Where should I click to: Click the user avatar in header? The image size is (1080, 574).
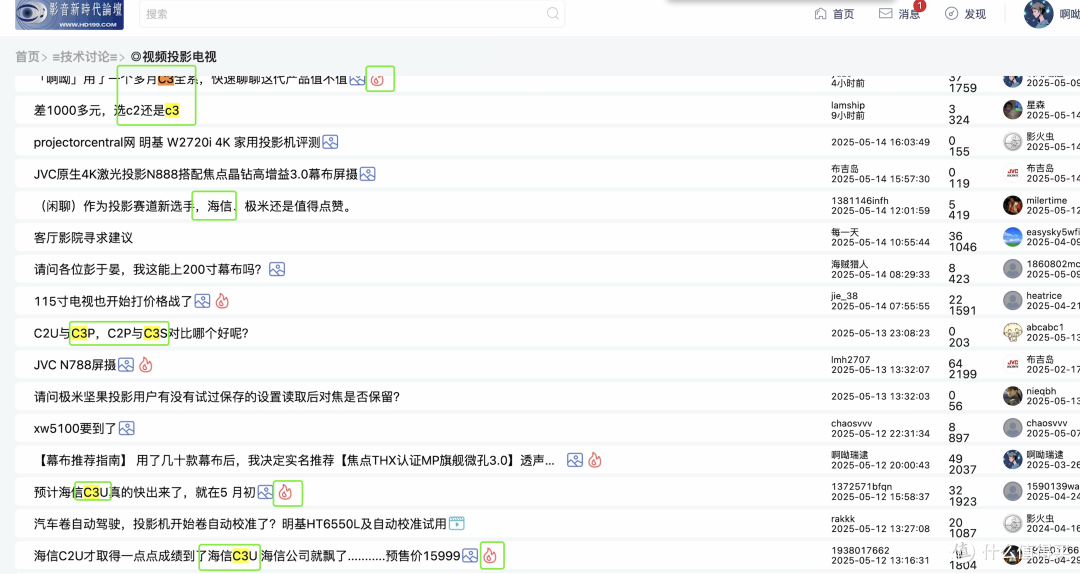(1038, 14)
